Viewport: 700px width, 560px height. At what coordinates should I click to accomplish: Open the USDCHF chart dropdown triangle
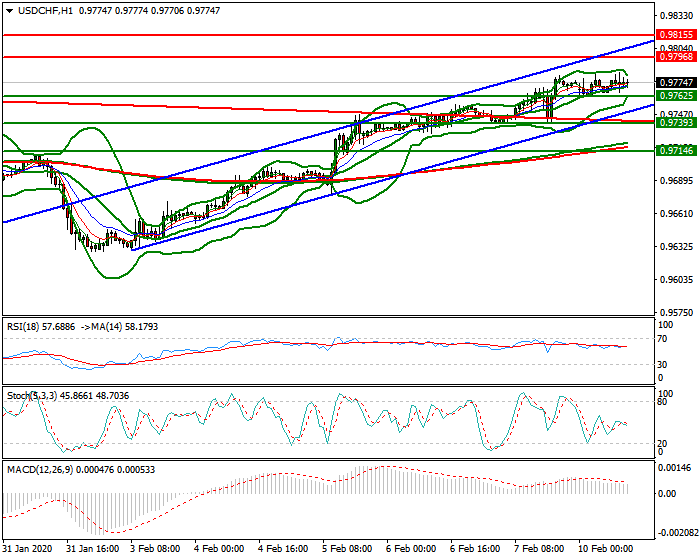tap(9, 11)
